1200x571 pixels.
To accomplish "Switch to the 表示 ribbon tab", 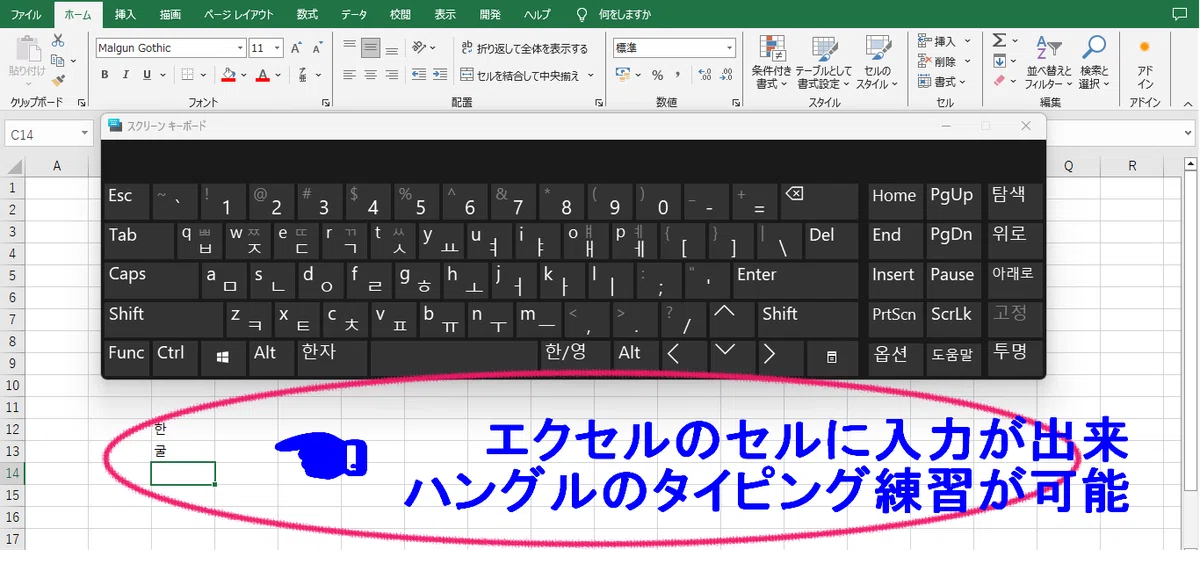I will (445, 15).
